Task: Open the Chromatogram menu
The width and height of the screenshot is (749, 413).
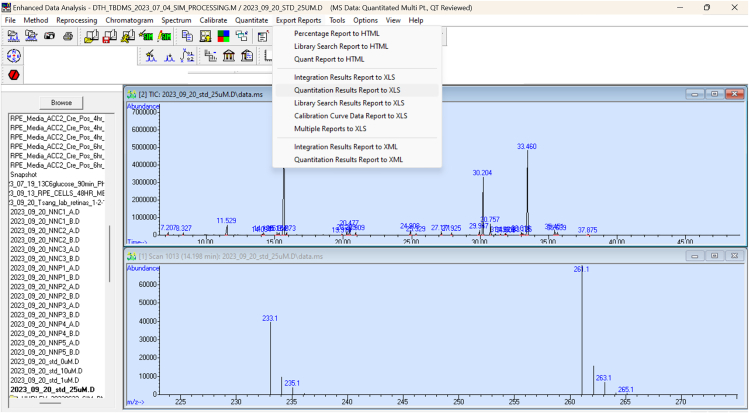Action: 129,20
